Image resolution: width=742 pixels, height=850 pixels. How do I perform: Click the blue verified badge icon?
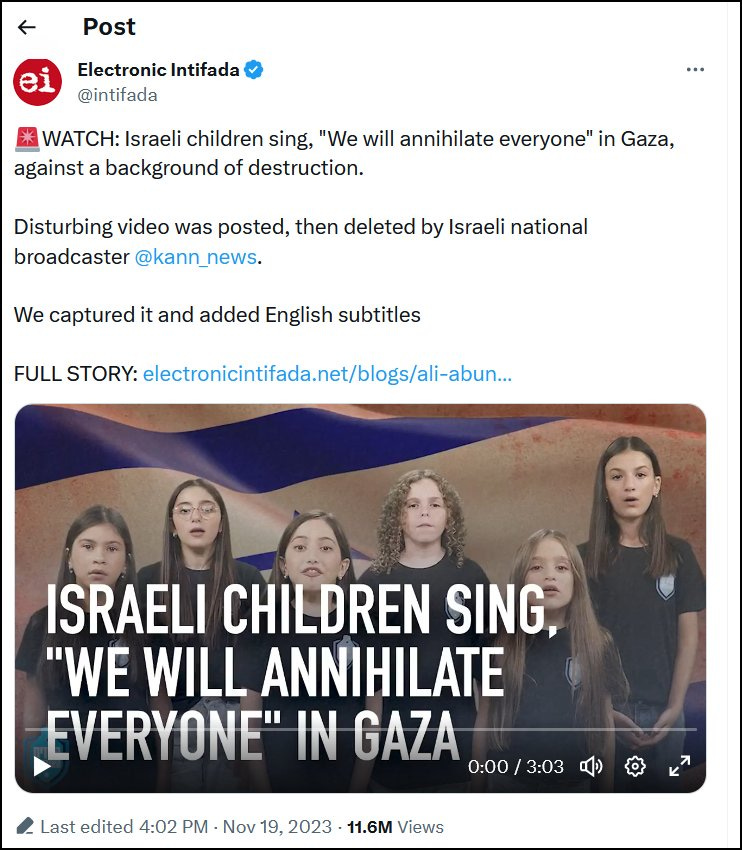(253, 70)
